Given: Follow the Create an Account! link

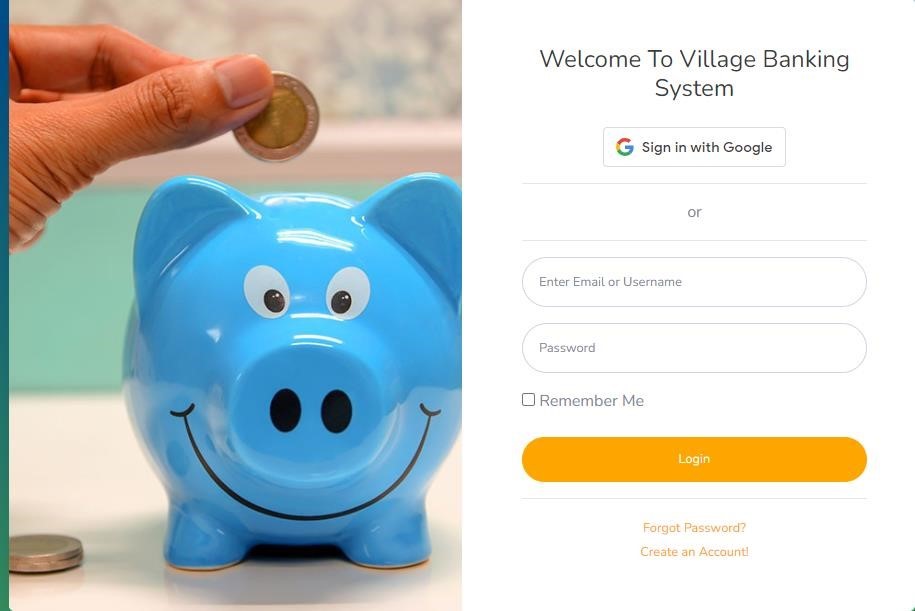Looking at the screenshot, I should coord(694,551).
